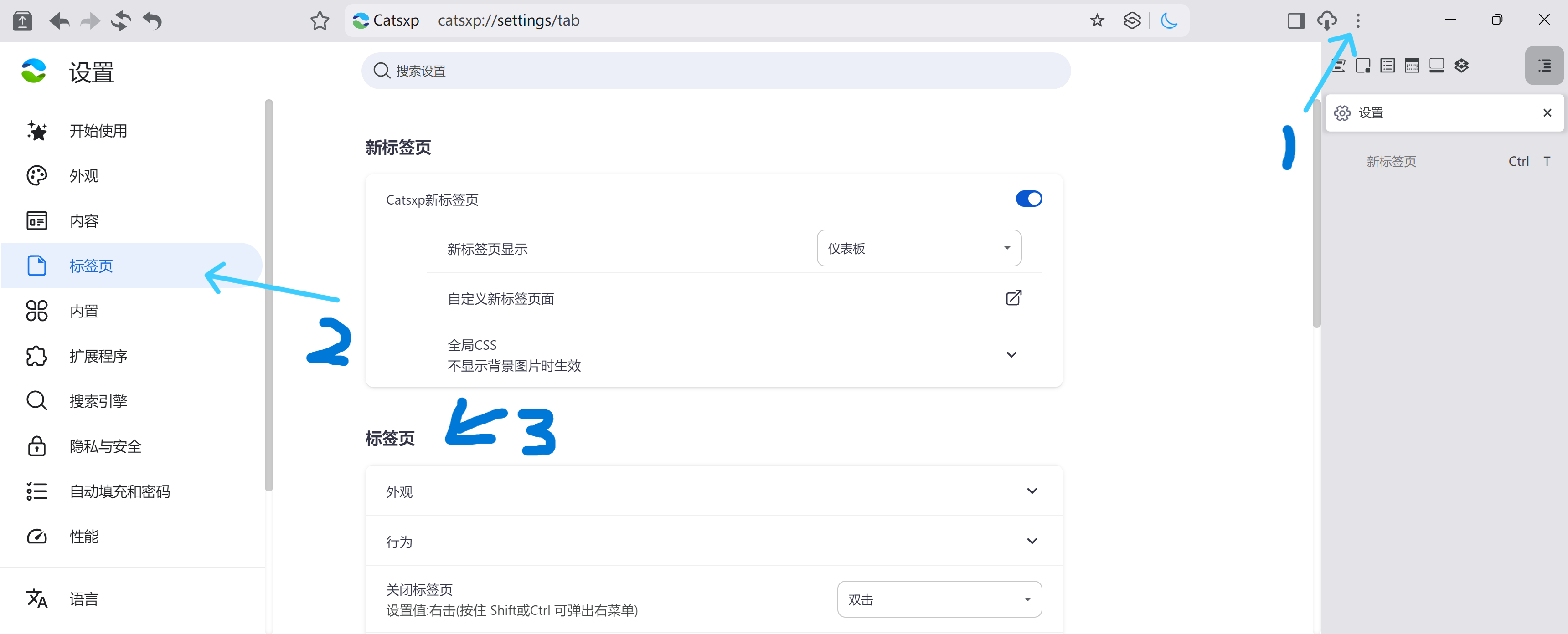Select 标签页 in the settings sidebar
1568x634 pixels.
(x=132, y=266)
